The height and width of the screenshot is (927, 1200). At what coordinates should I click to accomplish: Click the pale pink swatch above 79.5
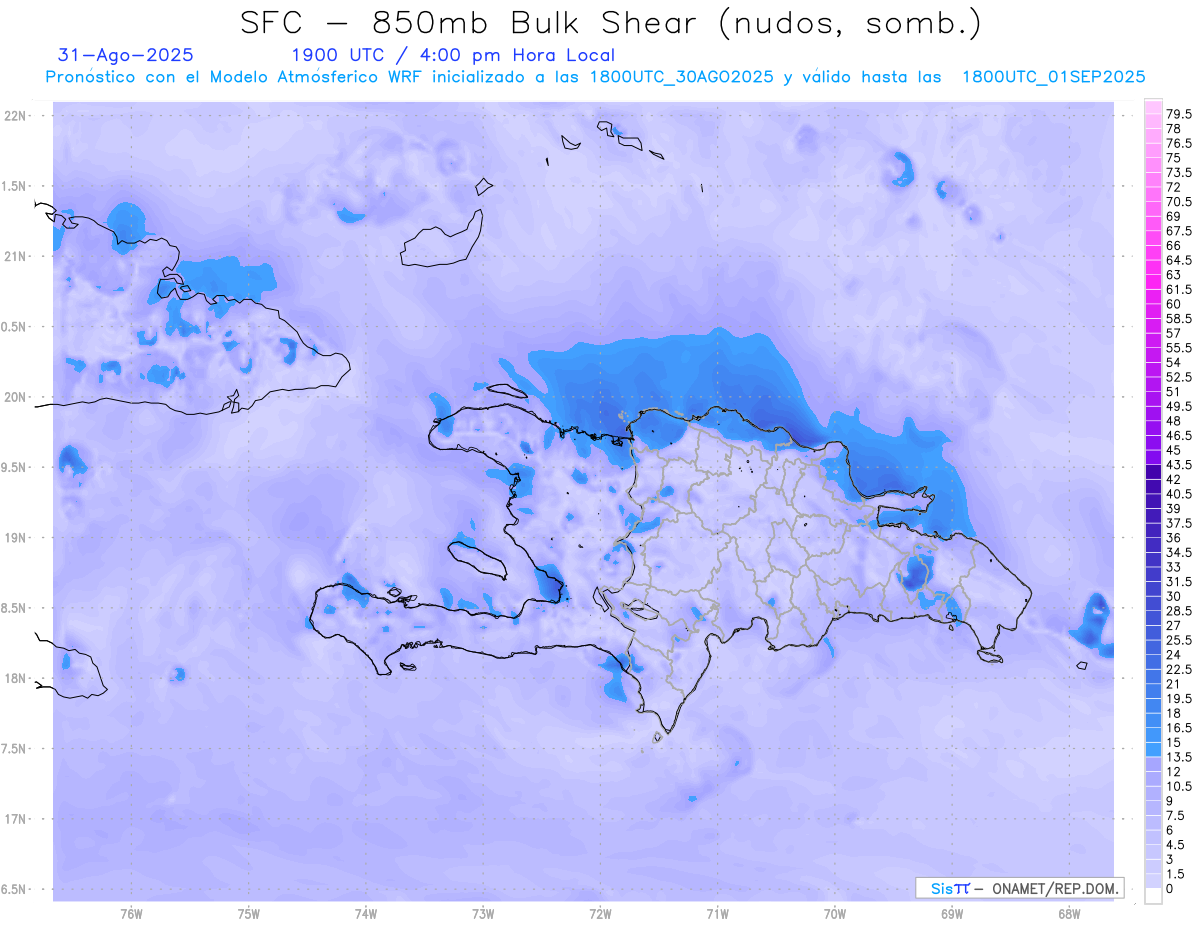[x=1153, y=108]
